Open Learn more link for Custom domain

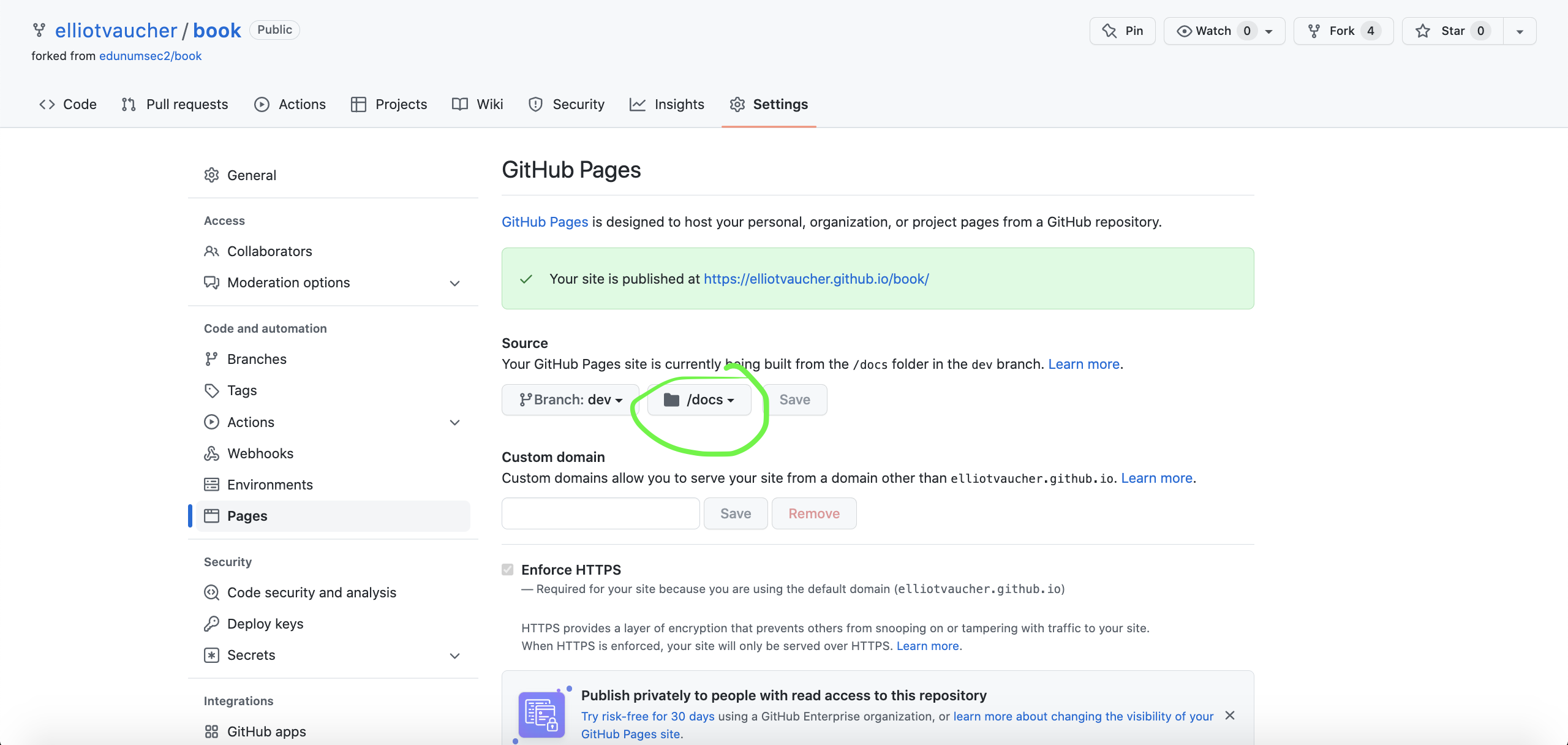tap(1156, 478)
